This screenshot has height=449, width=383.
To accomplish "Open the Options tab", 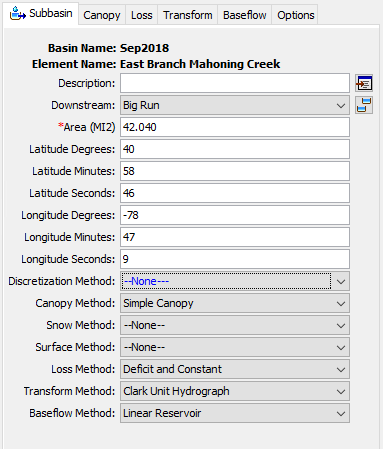I will [x=296, y=15].
